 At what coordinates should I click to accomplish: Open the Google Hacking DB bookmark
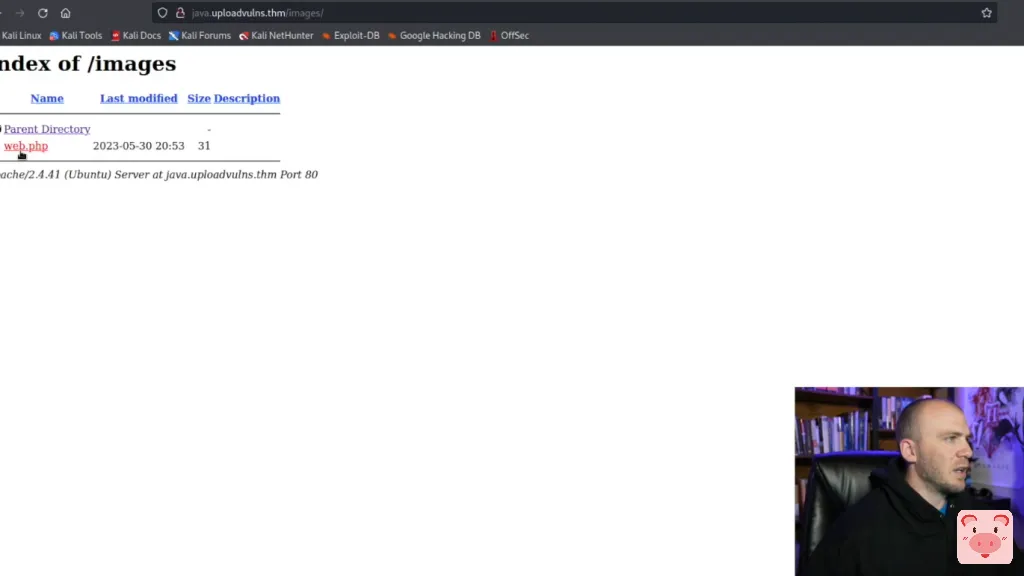click(x=434, y=36)
